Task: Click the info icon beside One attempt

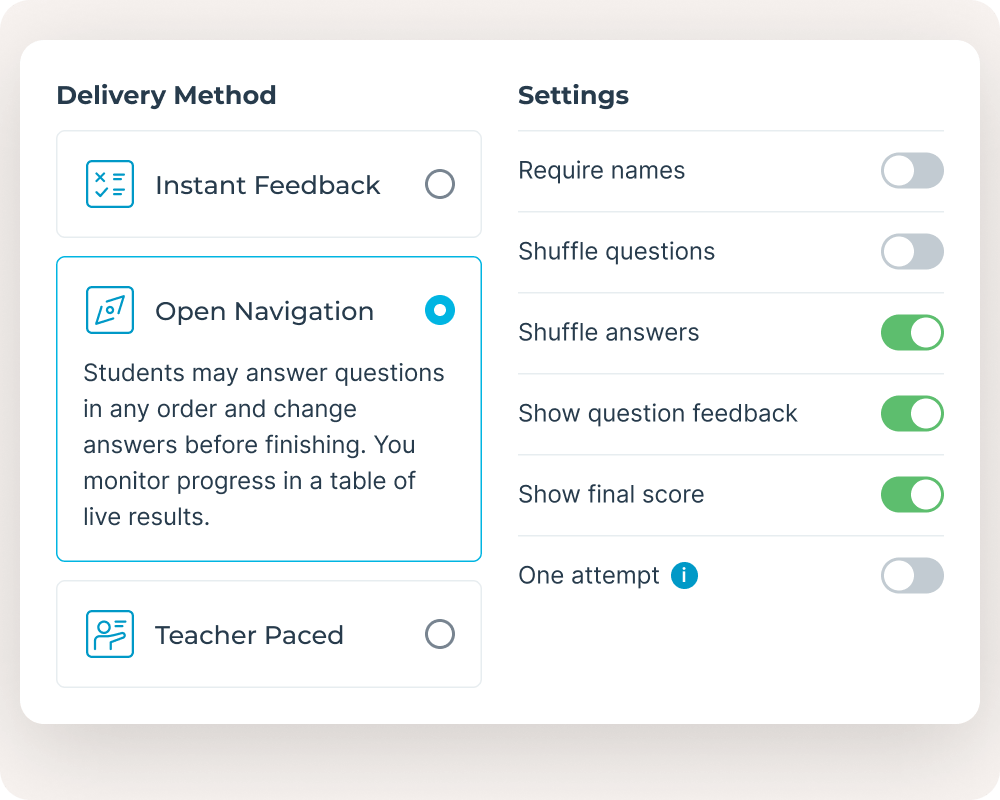Action: [684, 576]
